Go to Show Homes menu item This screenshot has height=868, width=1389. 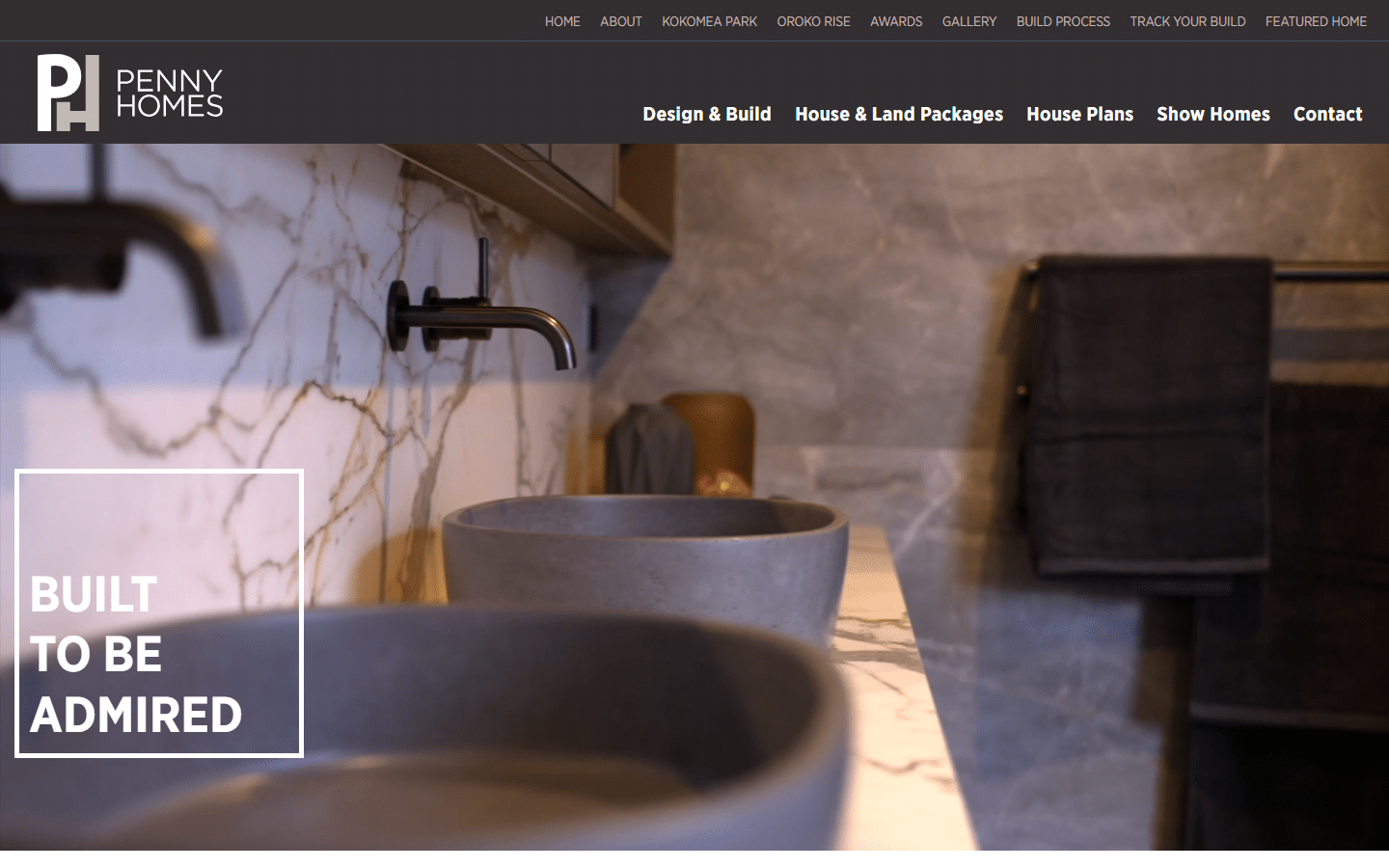pyautogui.click(x=1213, y=114)
